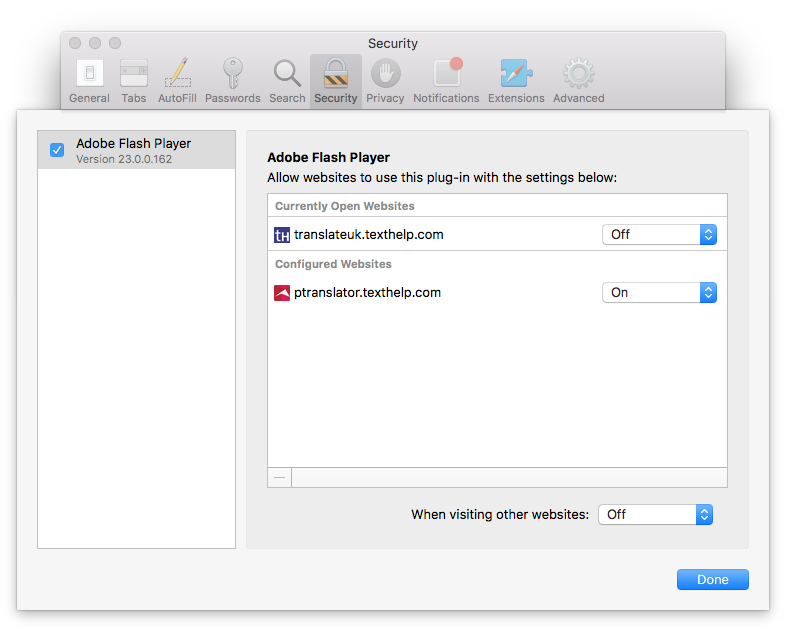The width and height of the screenshot is (786, 631).
Task: Open the AutoFill pencil pane
Action: (x=177, y=81)
